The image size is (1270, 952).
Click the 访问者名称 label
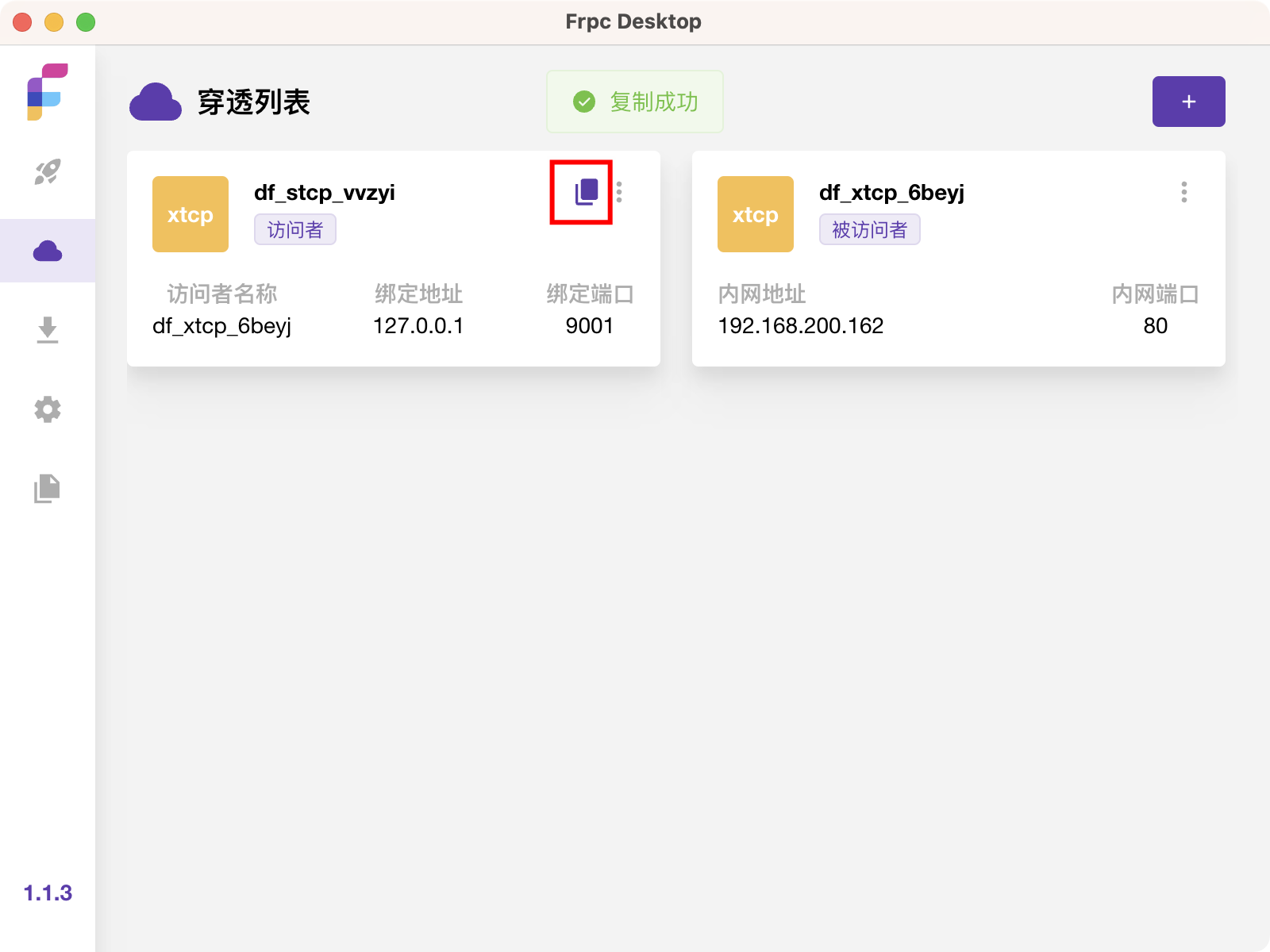(x=222, y=294)
